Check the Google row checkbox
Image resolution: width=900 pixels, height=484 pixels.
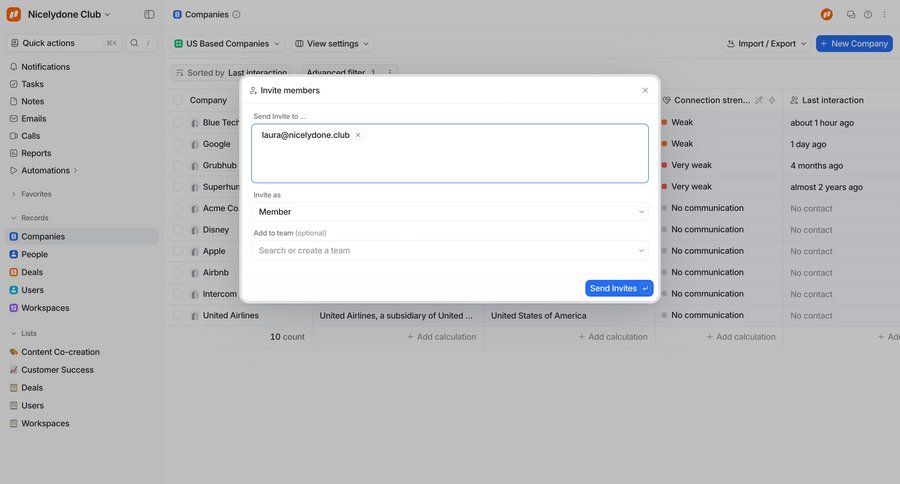[x=178, y=144]
